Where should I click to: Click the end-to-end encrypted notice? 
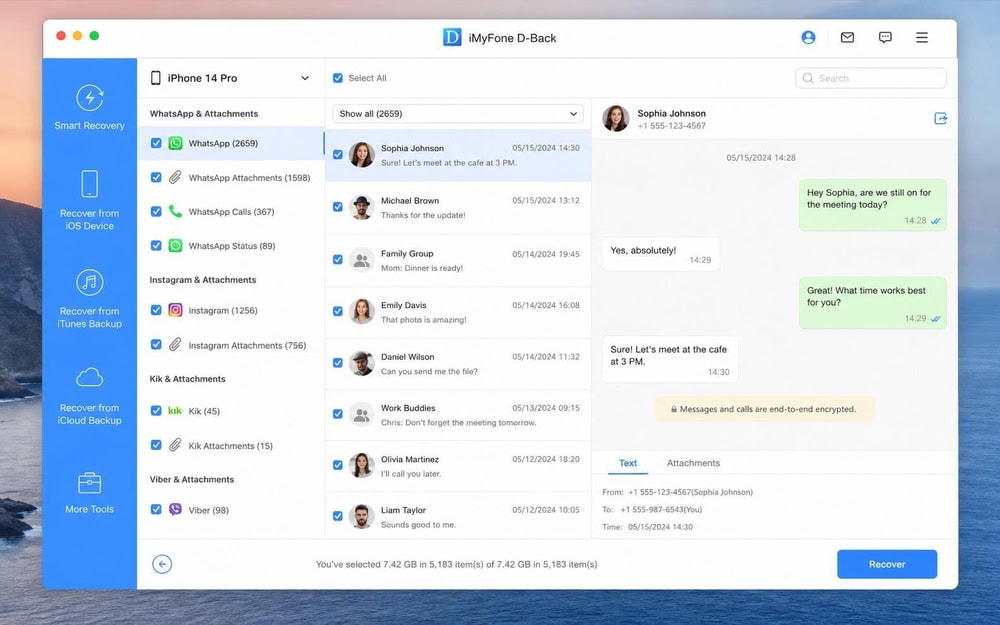point(764,409)
